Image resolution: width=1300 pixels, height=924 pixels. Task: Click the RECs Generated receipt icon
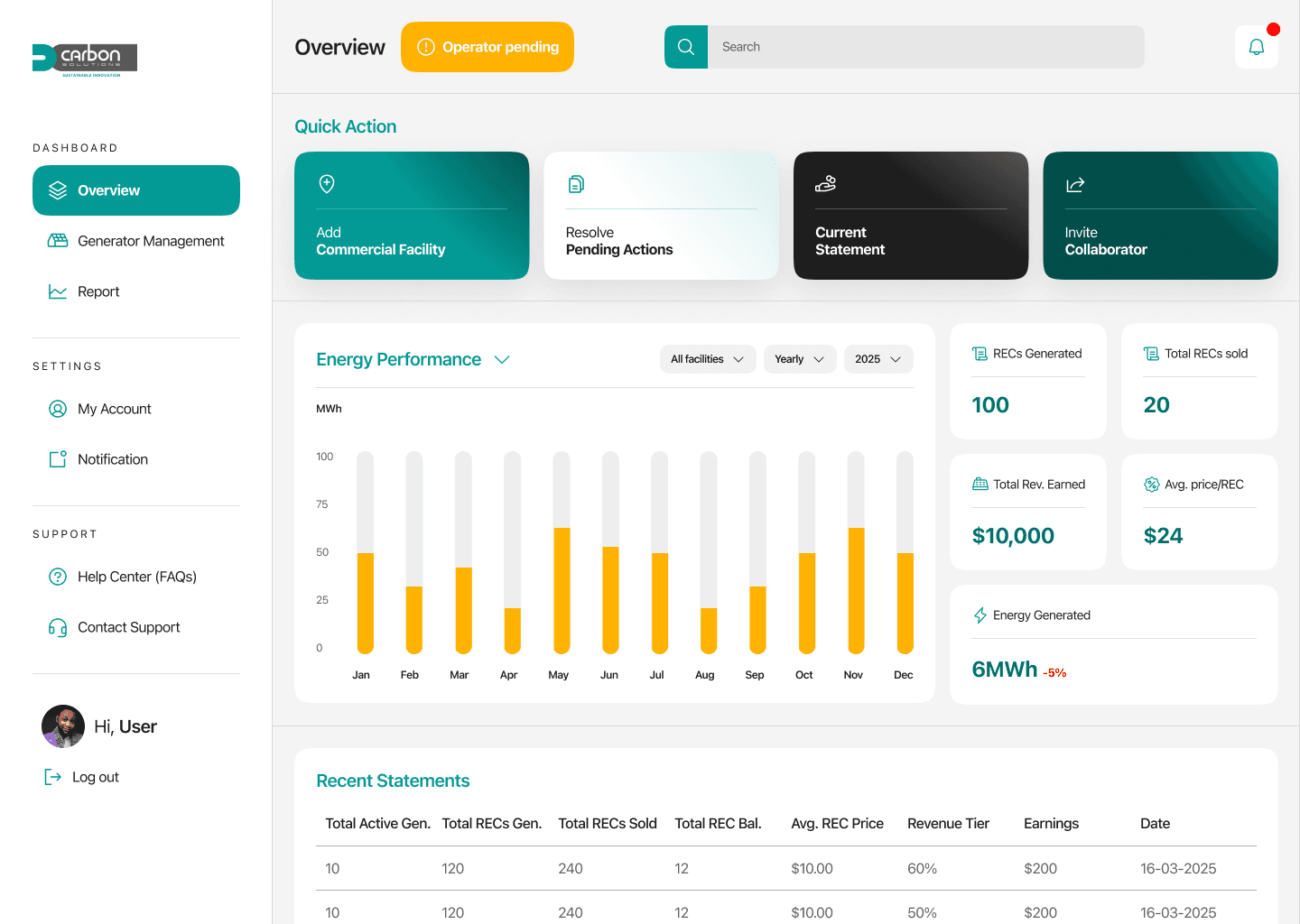click(979, 353)
